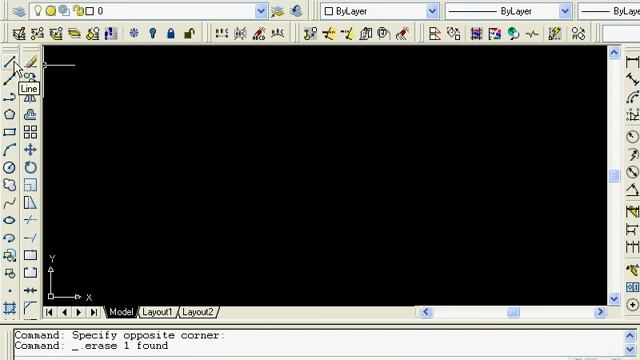
Task: Select the Line tool
Action: [9, 62]
